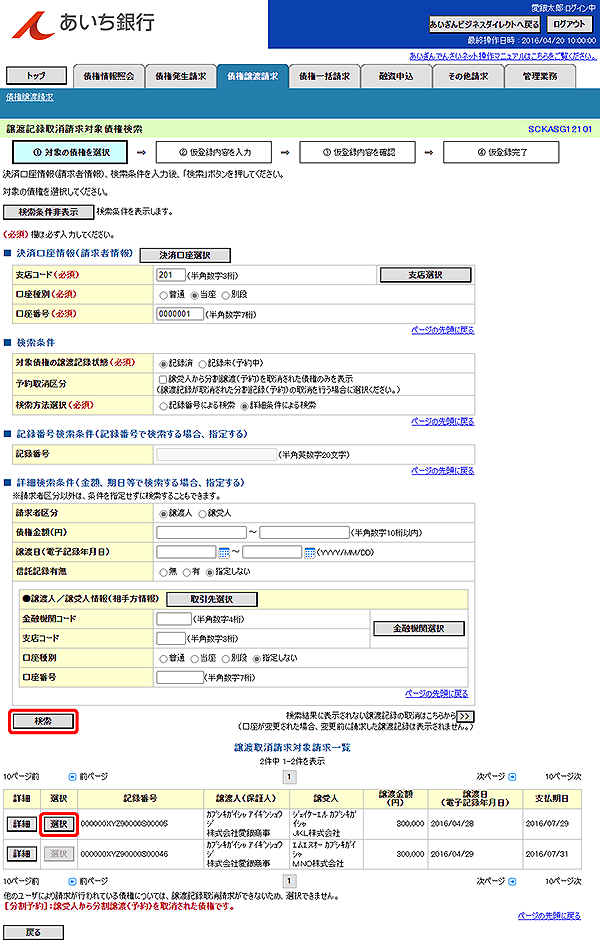Screen dimensions: 600x948
Task: Open calendar for 譲渡日 end date
Action: [310, 552]
